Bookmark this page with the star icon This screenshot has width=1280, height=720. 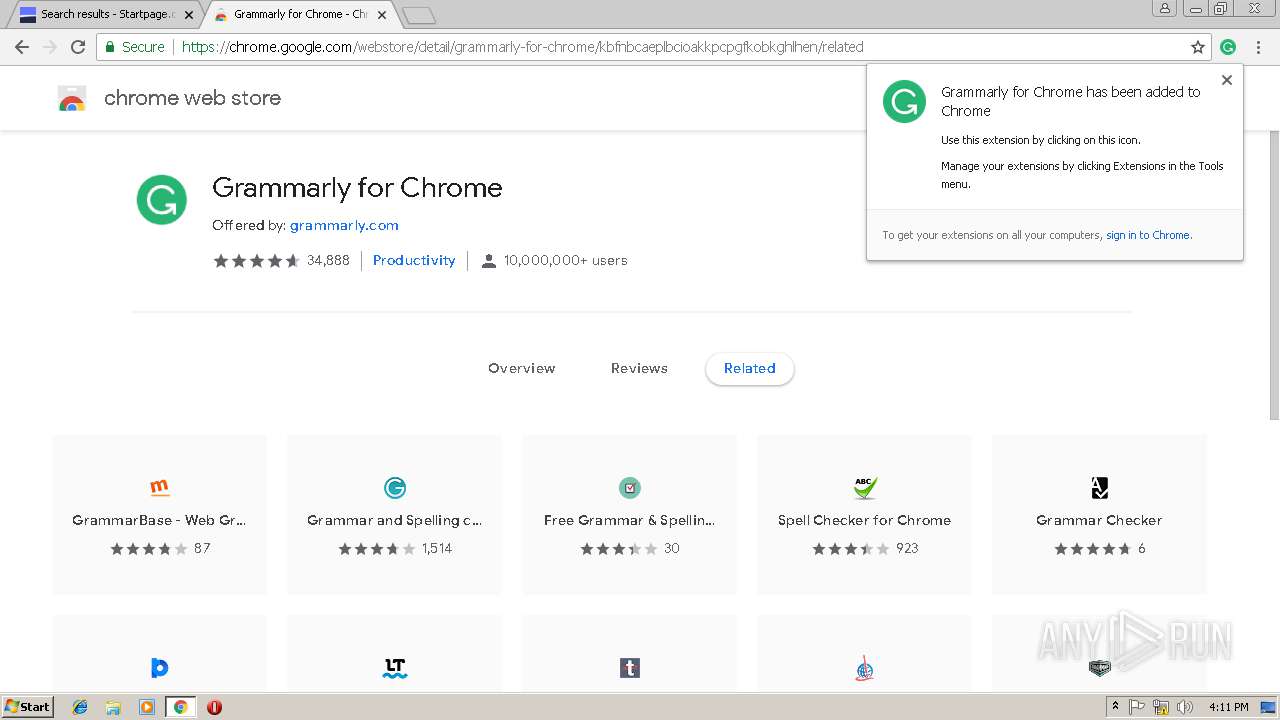[1198, 47]
